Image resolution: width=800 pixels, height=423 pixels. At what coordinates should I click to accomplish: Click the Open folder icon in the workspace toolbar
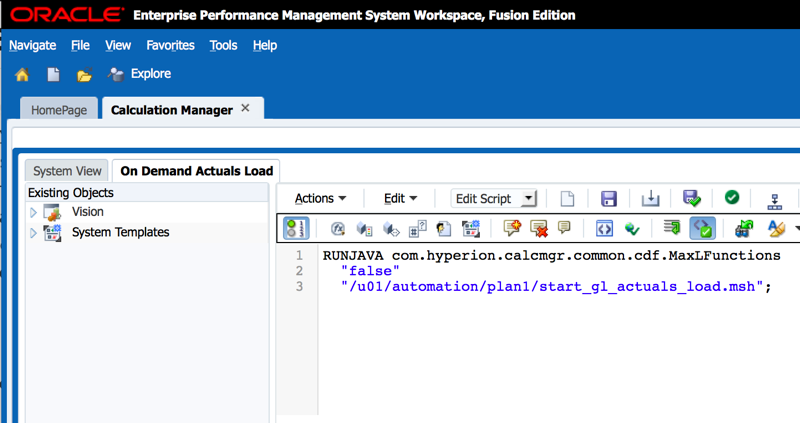tap(84, 76)
